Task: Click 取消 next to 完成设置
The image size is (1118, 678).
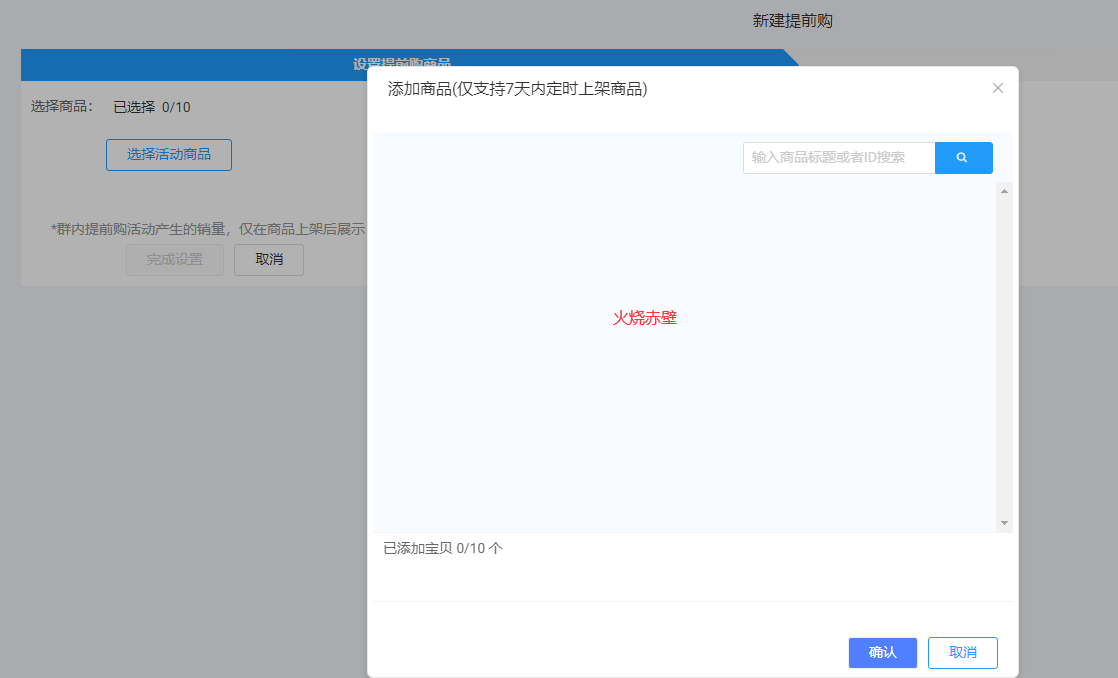Action: pyautogui.click(x=269, y=260)
